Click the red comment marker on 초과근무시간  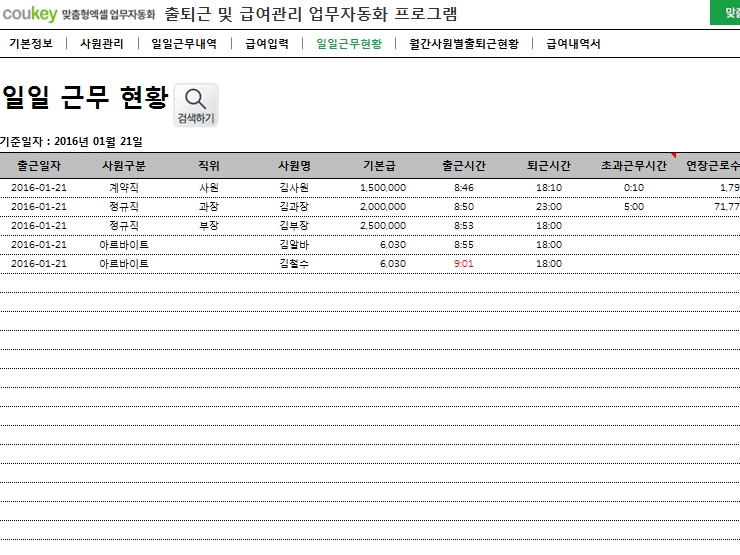673,155
